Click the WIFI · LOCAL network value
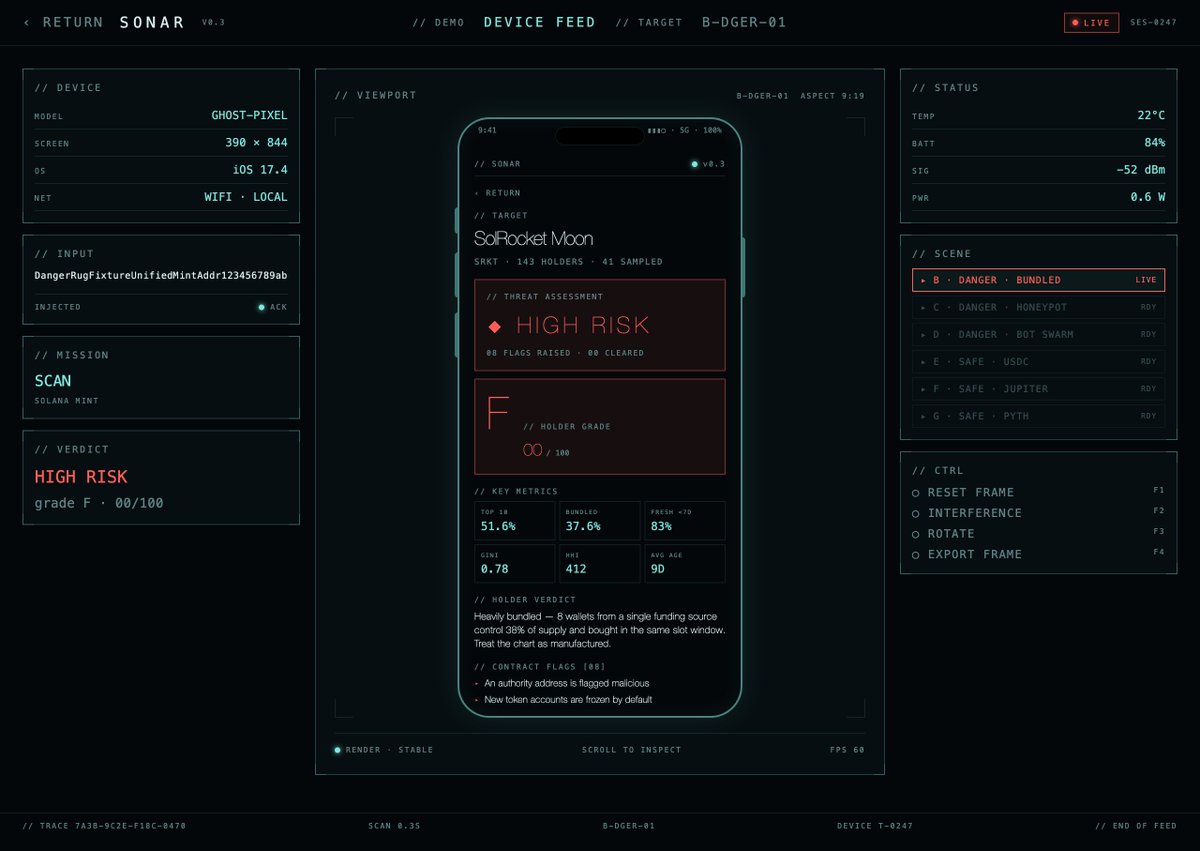 click(246, 197)
